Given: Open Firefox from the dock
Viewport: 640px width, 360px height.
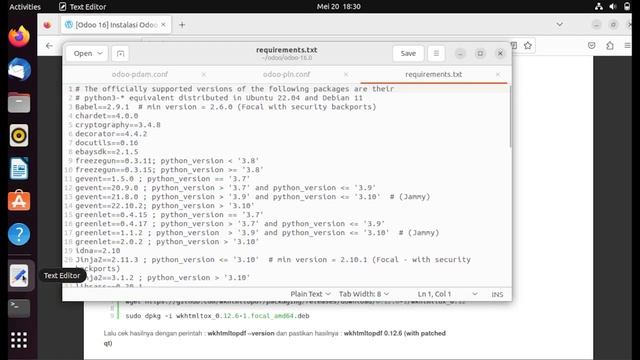Looking at the screenshot, I should [19, 36].
